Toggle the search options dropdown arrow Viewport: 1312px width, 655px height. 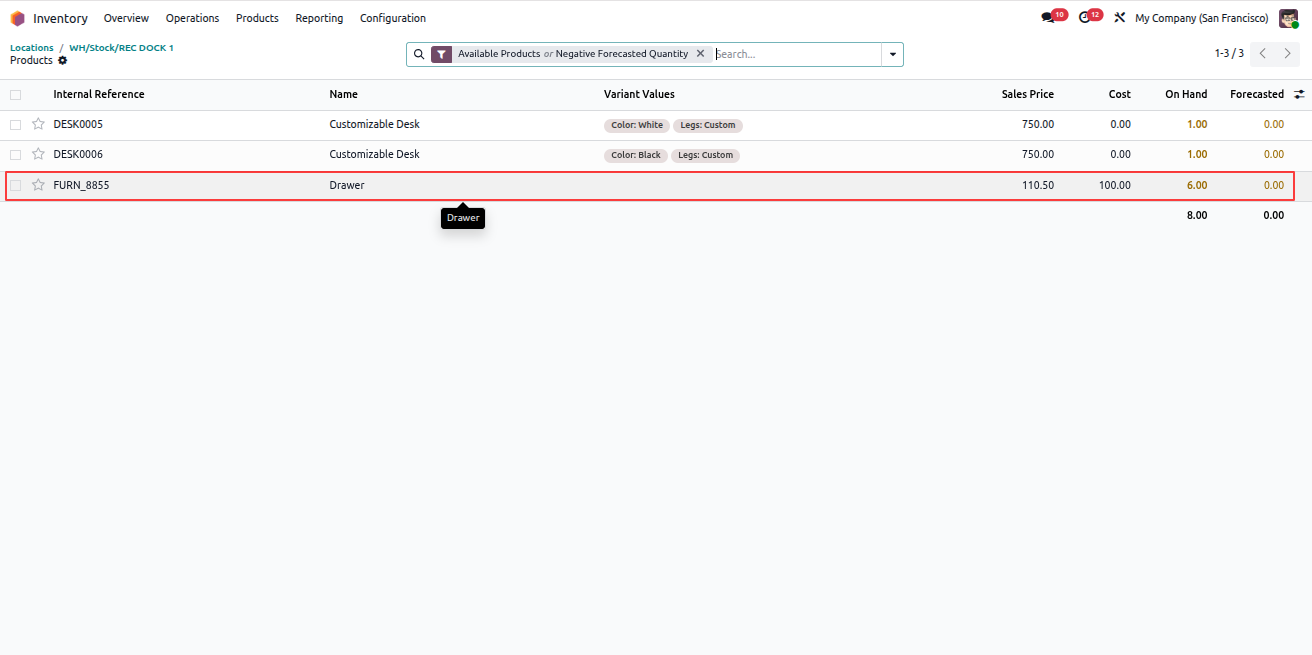(x=892, y=54)
